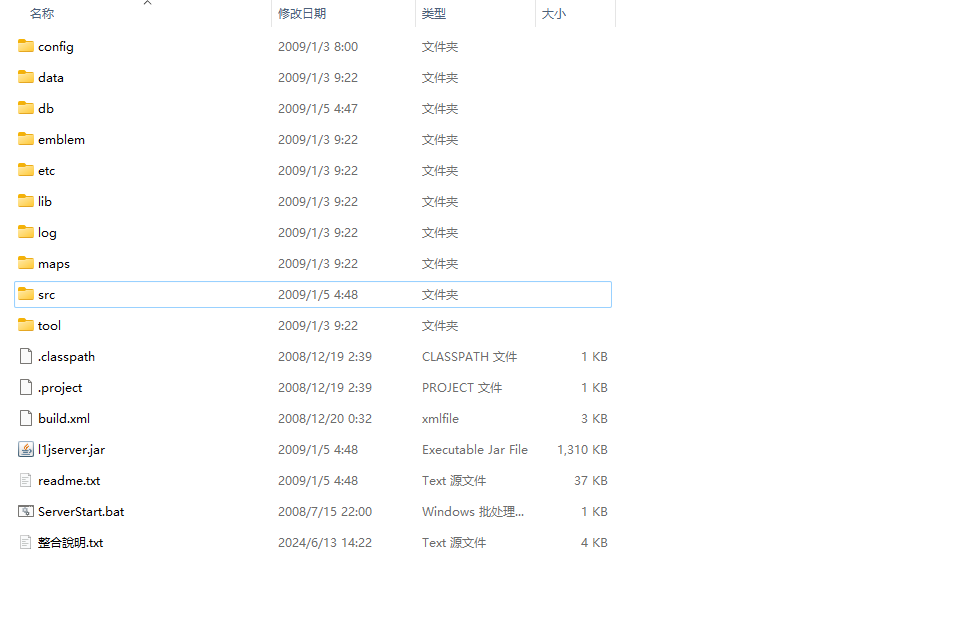Select the file name 整合說明.txt

coord(71,542)
